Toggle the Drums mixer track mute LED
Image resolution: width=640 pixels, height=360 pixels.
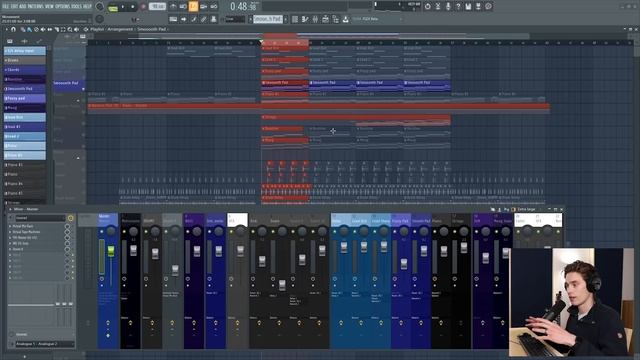coord(146,232)
